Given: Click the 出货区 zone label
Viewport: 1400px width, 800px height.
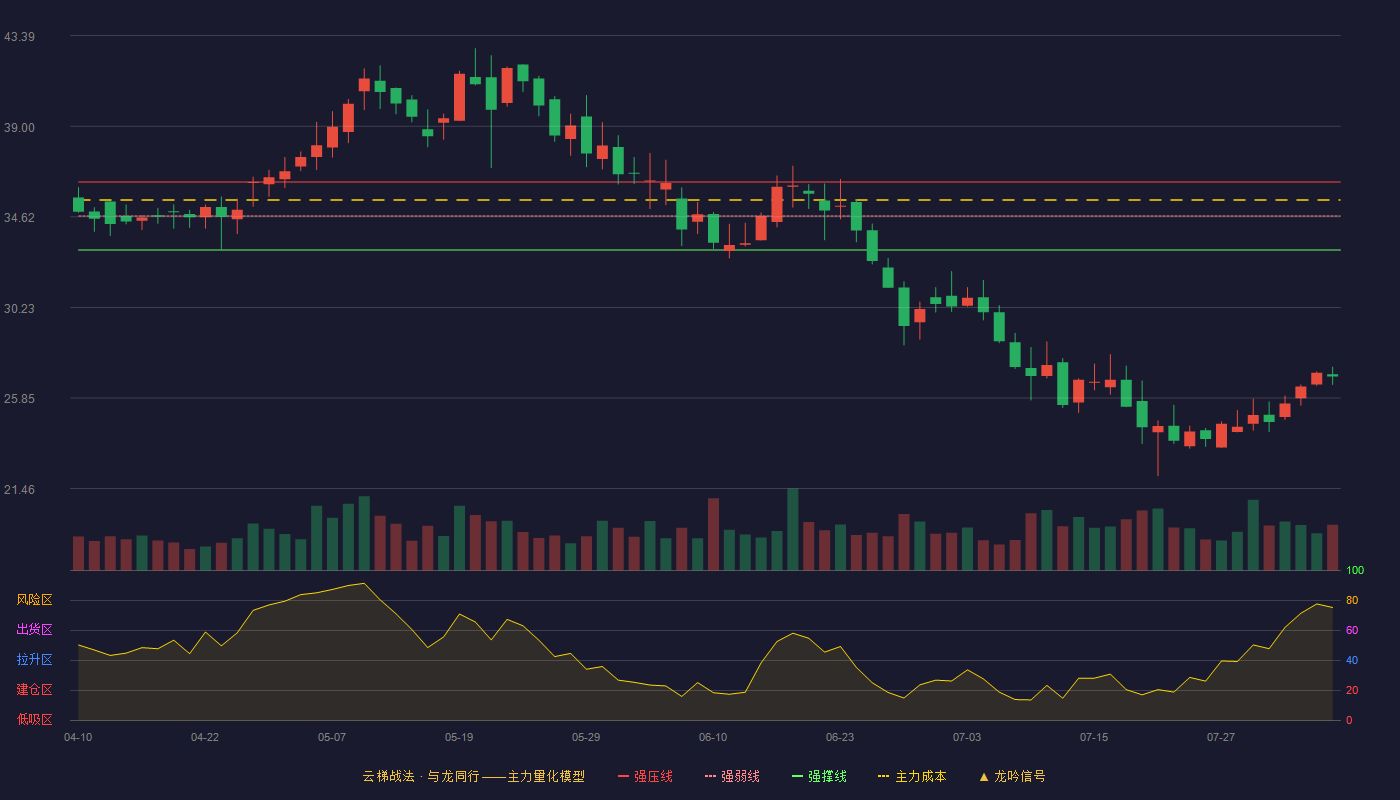Looking at the screenshot, I should pos(34,630).
